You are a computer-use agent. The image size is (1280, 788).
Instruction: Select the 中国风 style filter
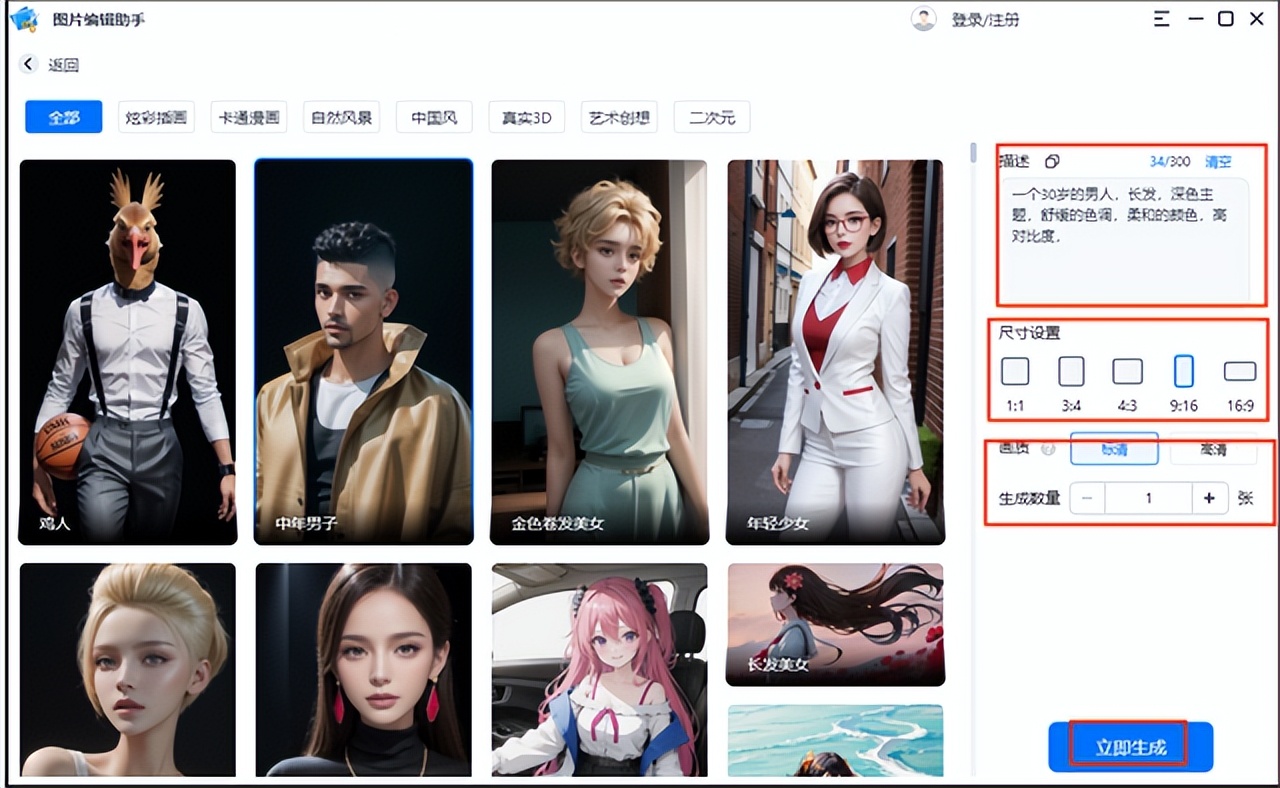[x=434, y=117]
